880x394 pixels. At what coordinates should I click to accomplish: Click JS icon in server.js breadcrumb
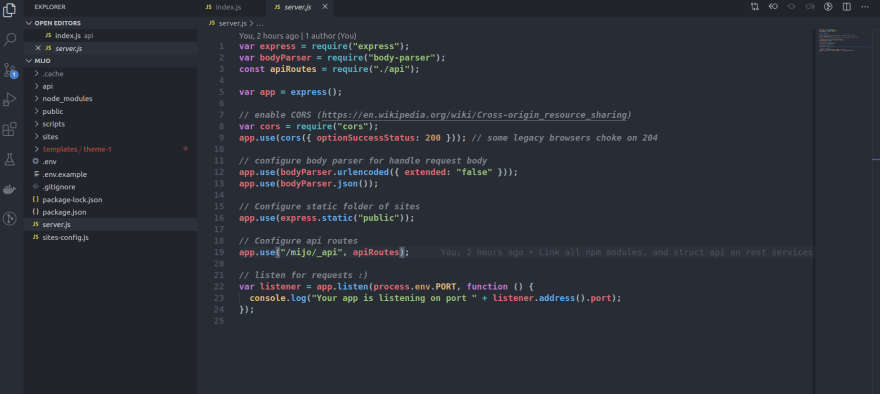point(212,23)
